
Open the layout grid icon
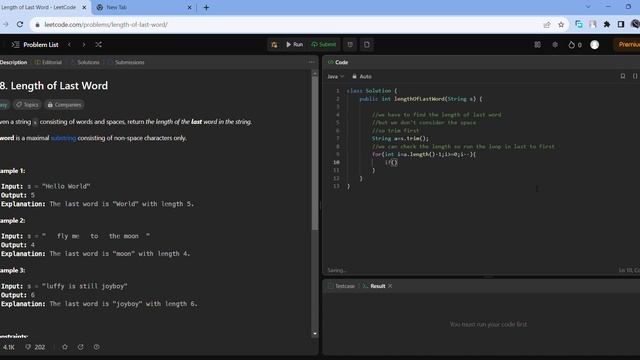[x=538, y=45]
